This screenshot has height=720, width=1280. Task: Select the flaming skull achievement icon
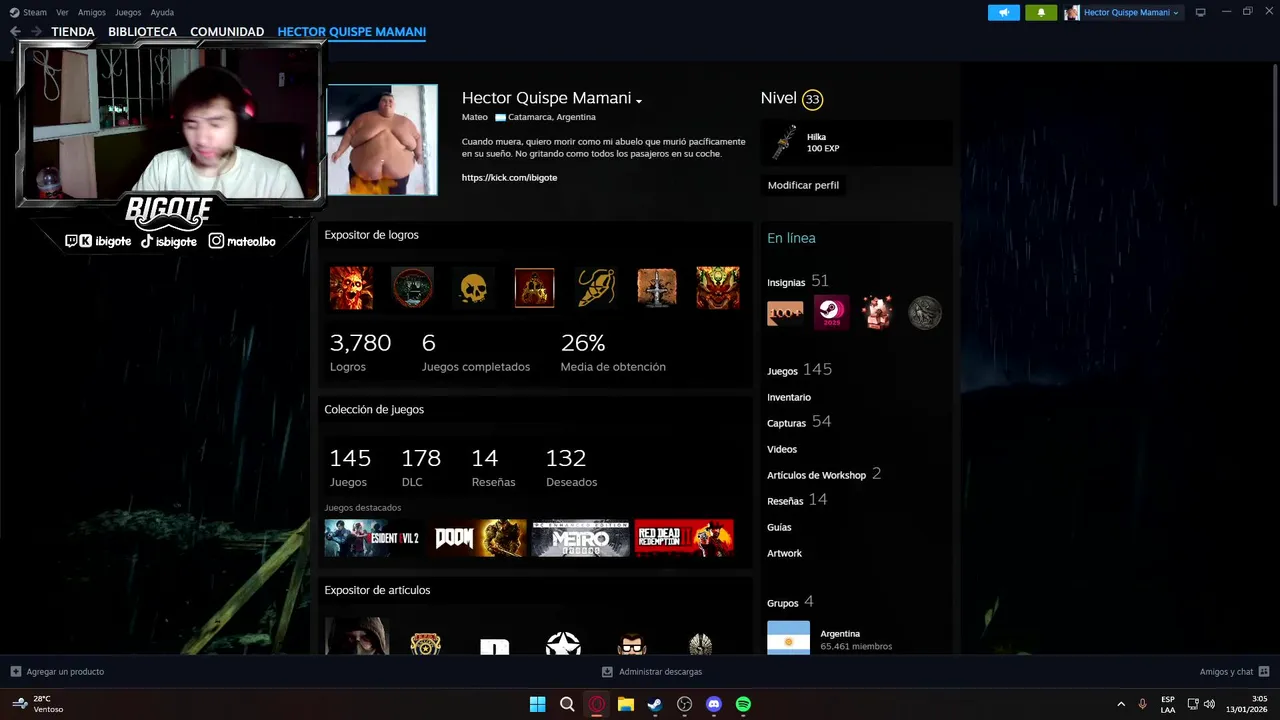coord(351,288)
